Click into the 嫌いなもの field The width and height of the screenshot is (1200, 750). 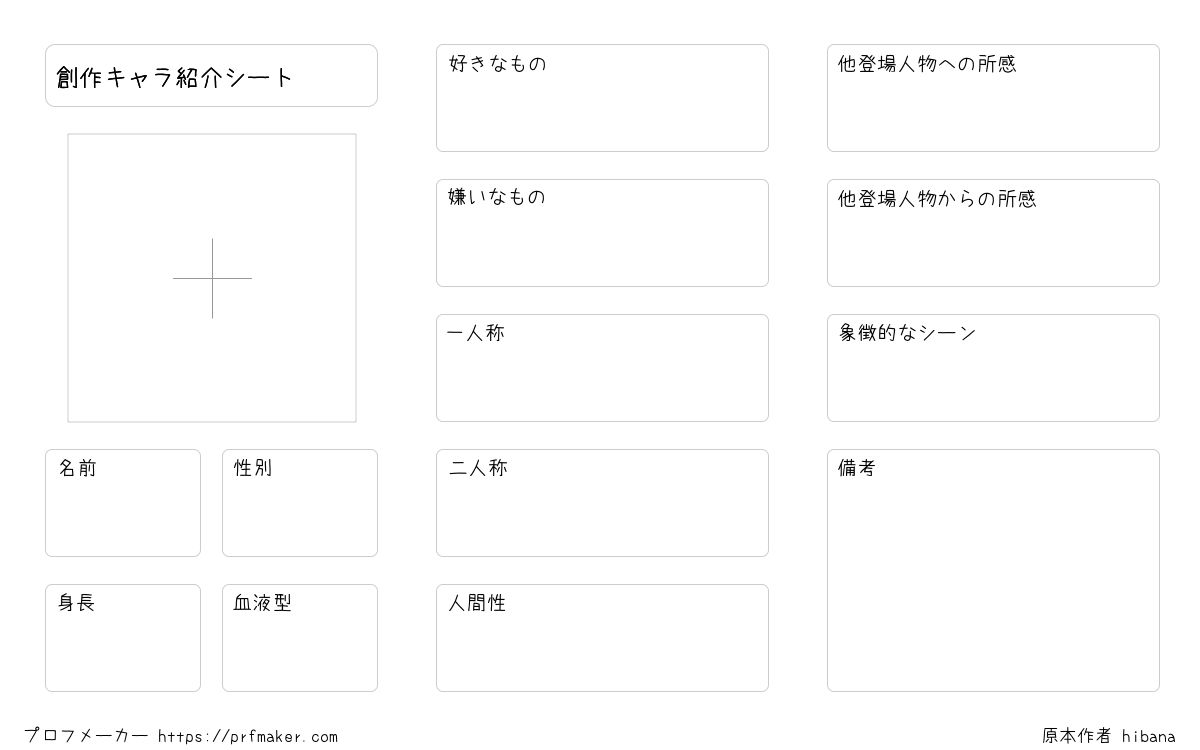click(x=602, y=233)
